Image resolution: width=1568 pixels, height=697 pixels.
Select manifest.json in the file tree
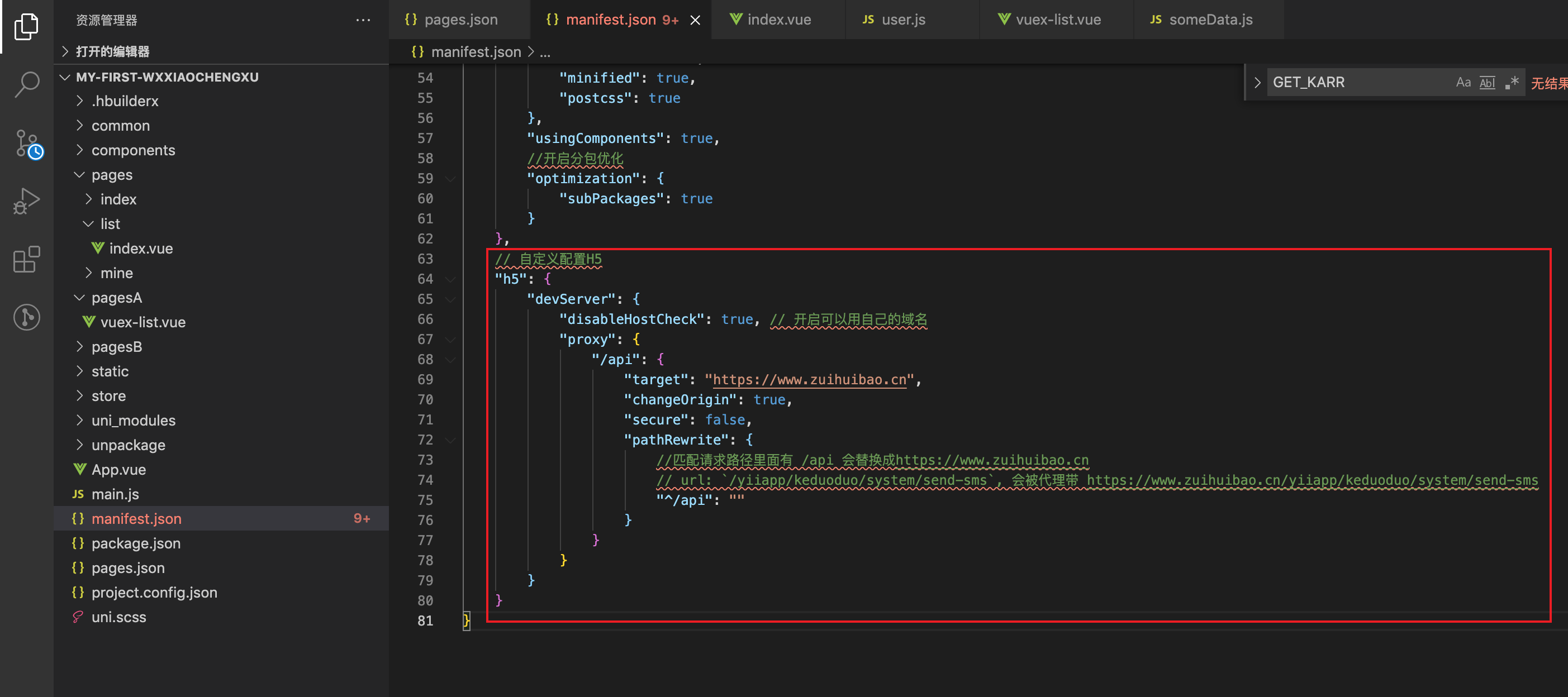click(x=221, y=518)
